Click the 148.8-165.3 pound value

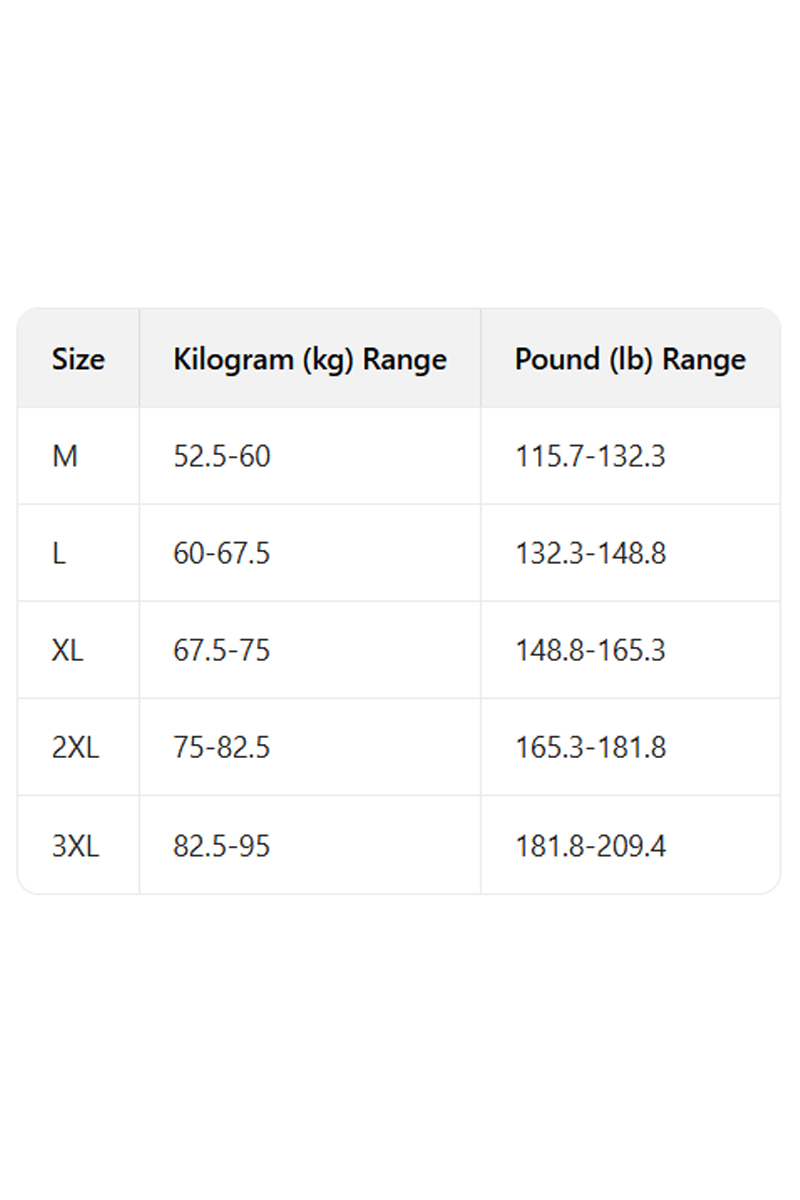click(x=590, y=650)
